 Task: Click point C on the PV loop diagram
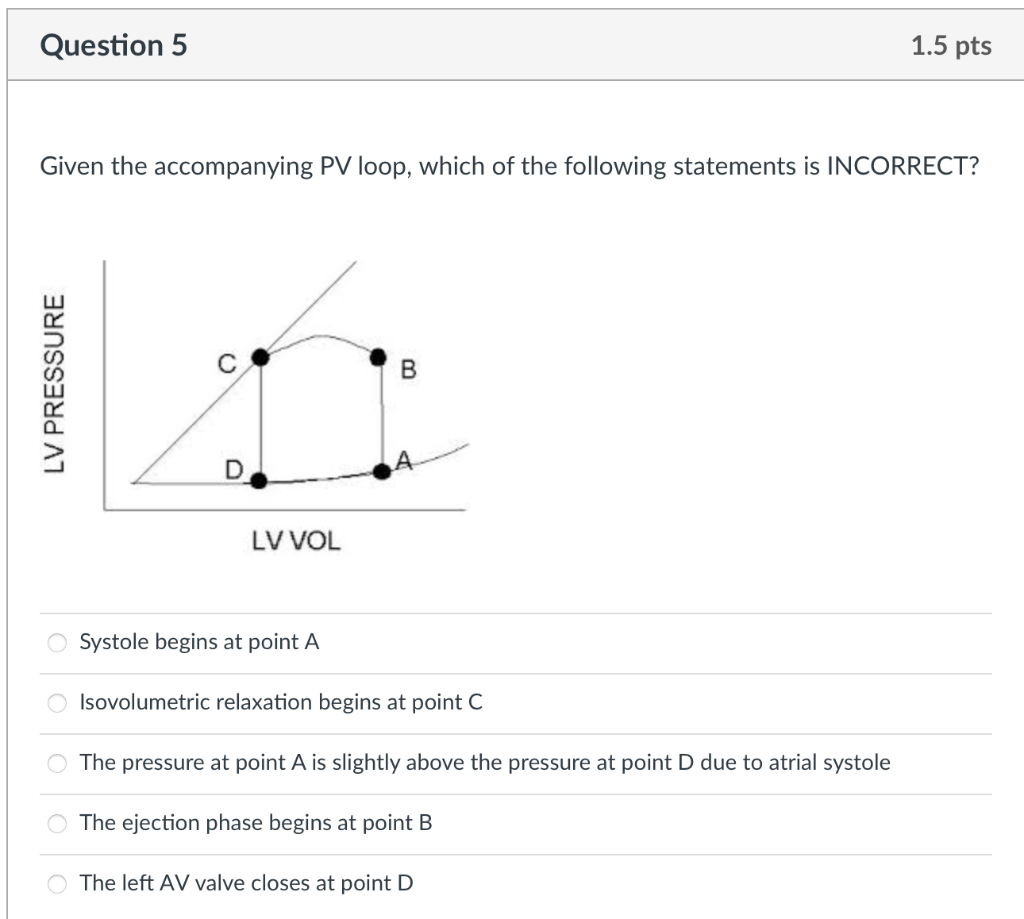260,355
